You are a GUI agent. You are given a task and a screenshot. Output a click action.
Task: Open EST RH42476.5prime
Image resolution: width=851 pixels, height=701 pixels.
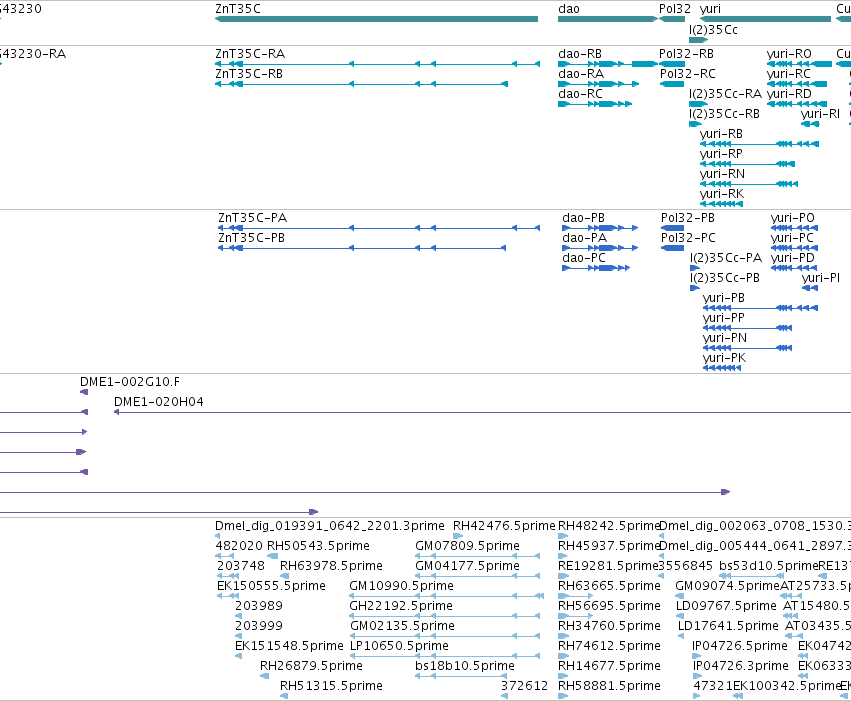458,536
